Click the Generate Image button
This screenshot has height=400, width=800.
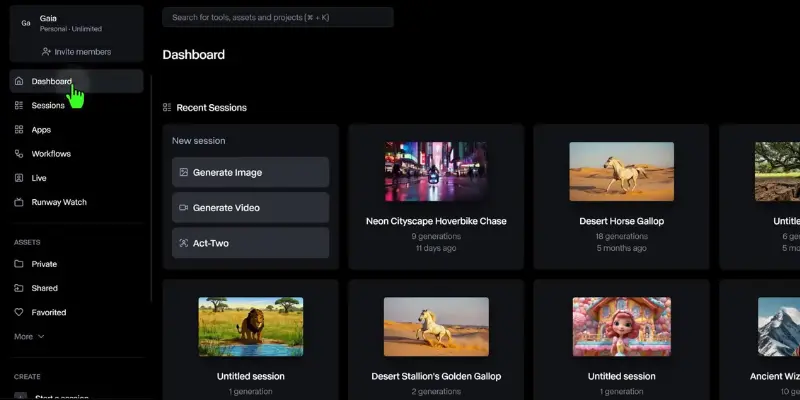tap(251, 172)
